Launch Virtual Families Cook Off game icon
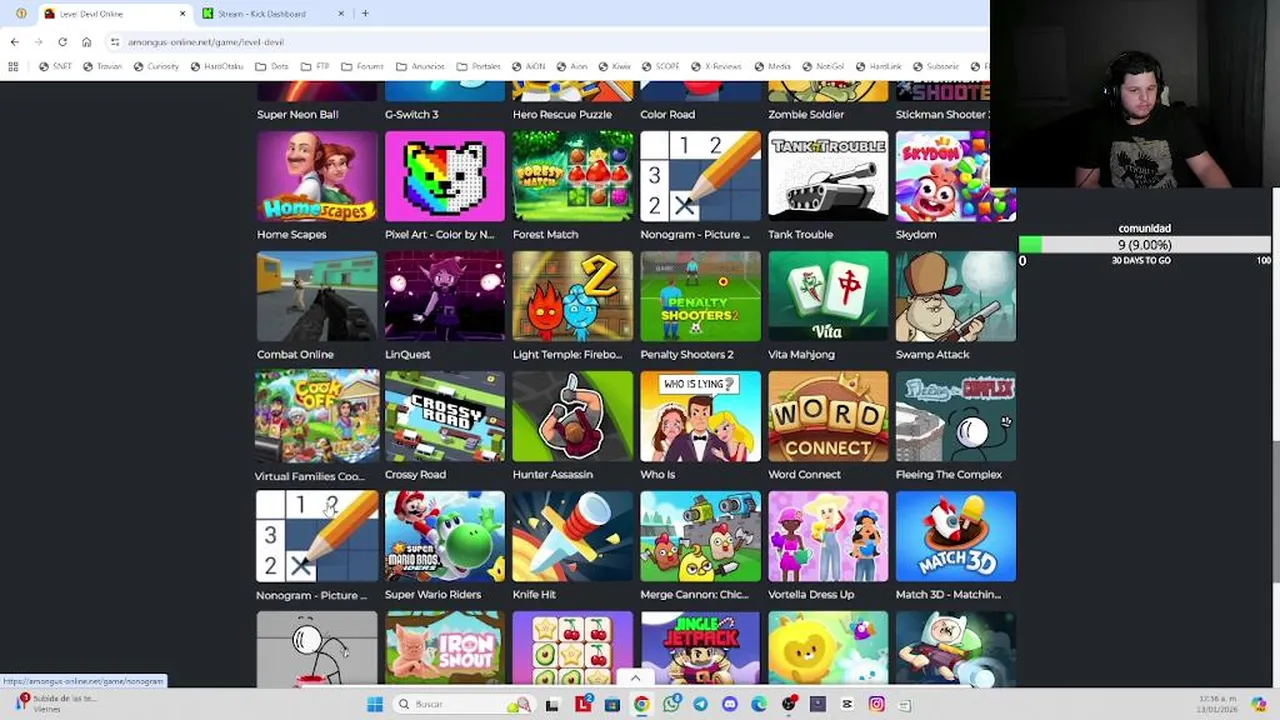The image size is (1280, 720). 317,416
